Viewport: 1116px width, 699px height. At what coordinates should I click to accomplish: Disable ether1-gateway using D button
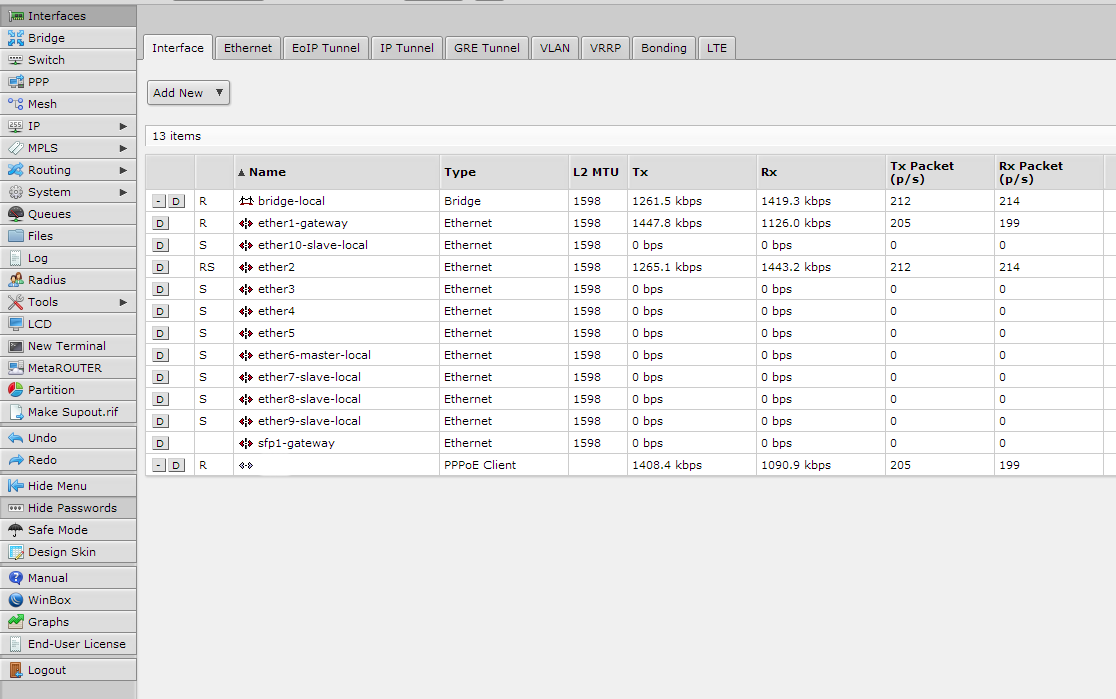(161, 224)
